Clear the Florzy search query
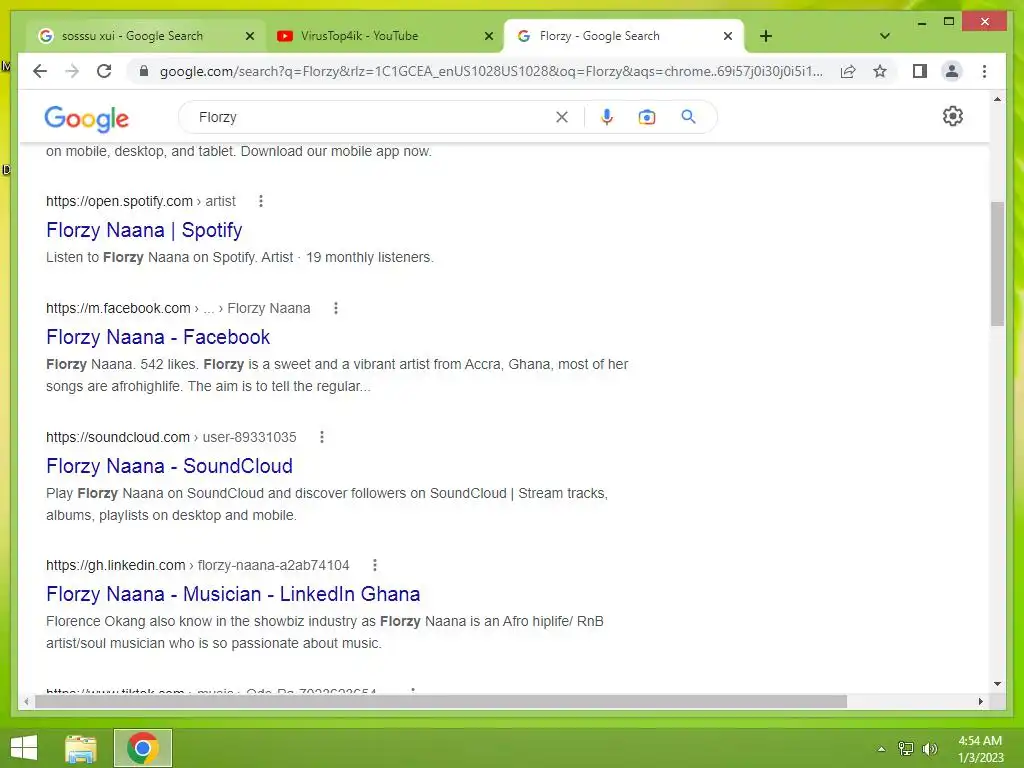 click(562, 117)
